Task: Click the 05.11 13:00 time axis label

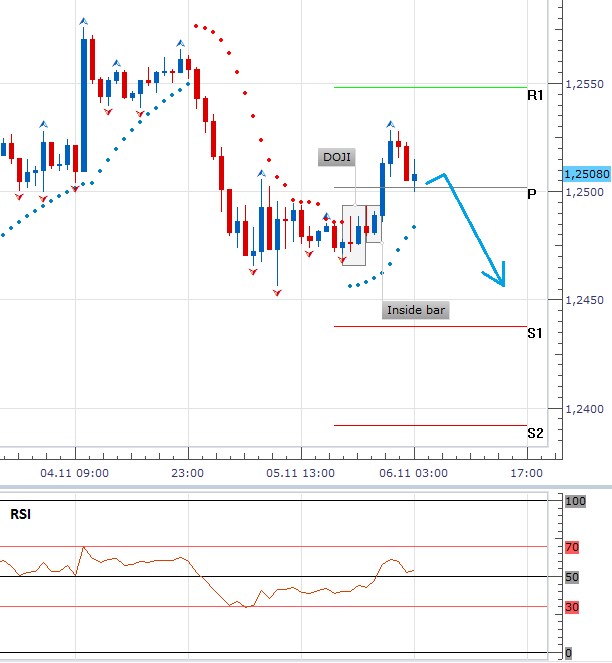Action: pos(301,473)
